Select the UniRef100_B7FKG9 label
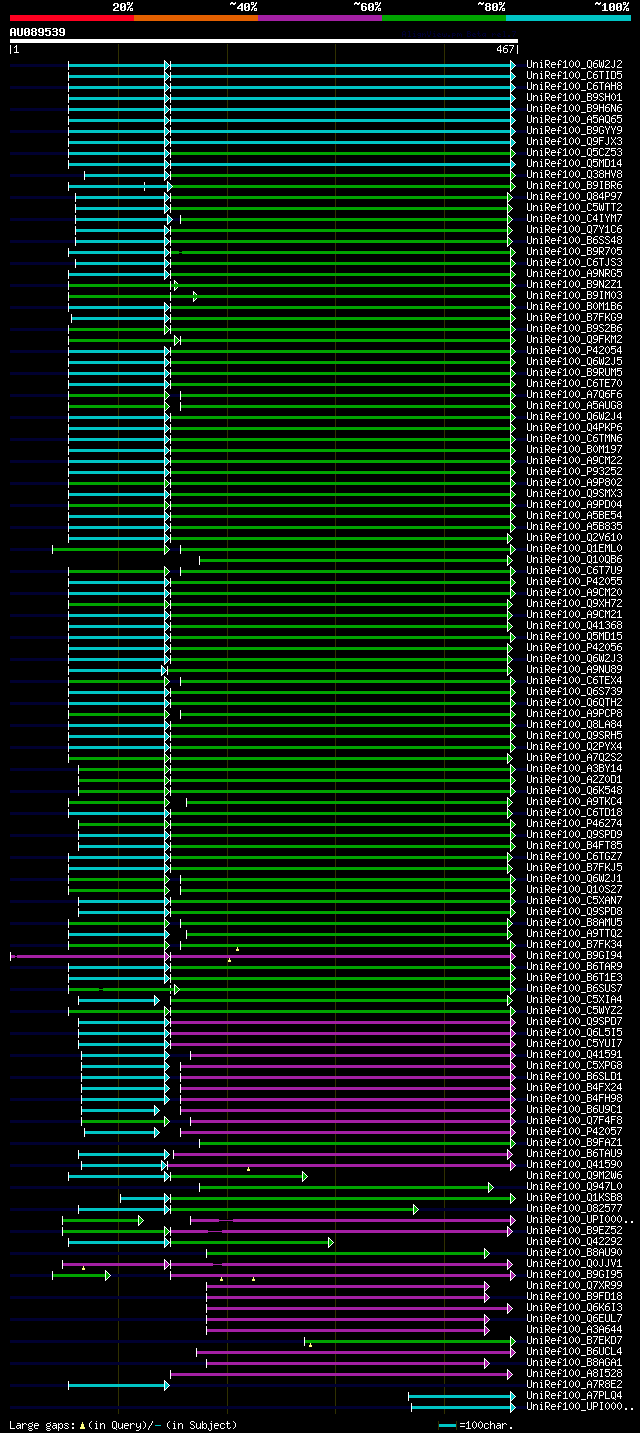 (574, 317)
